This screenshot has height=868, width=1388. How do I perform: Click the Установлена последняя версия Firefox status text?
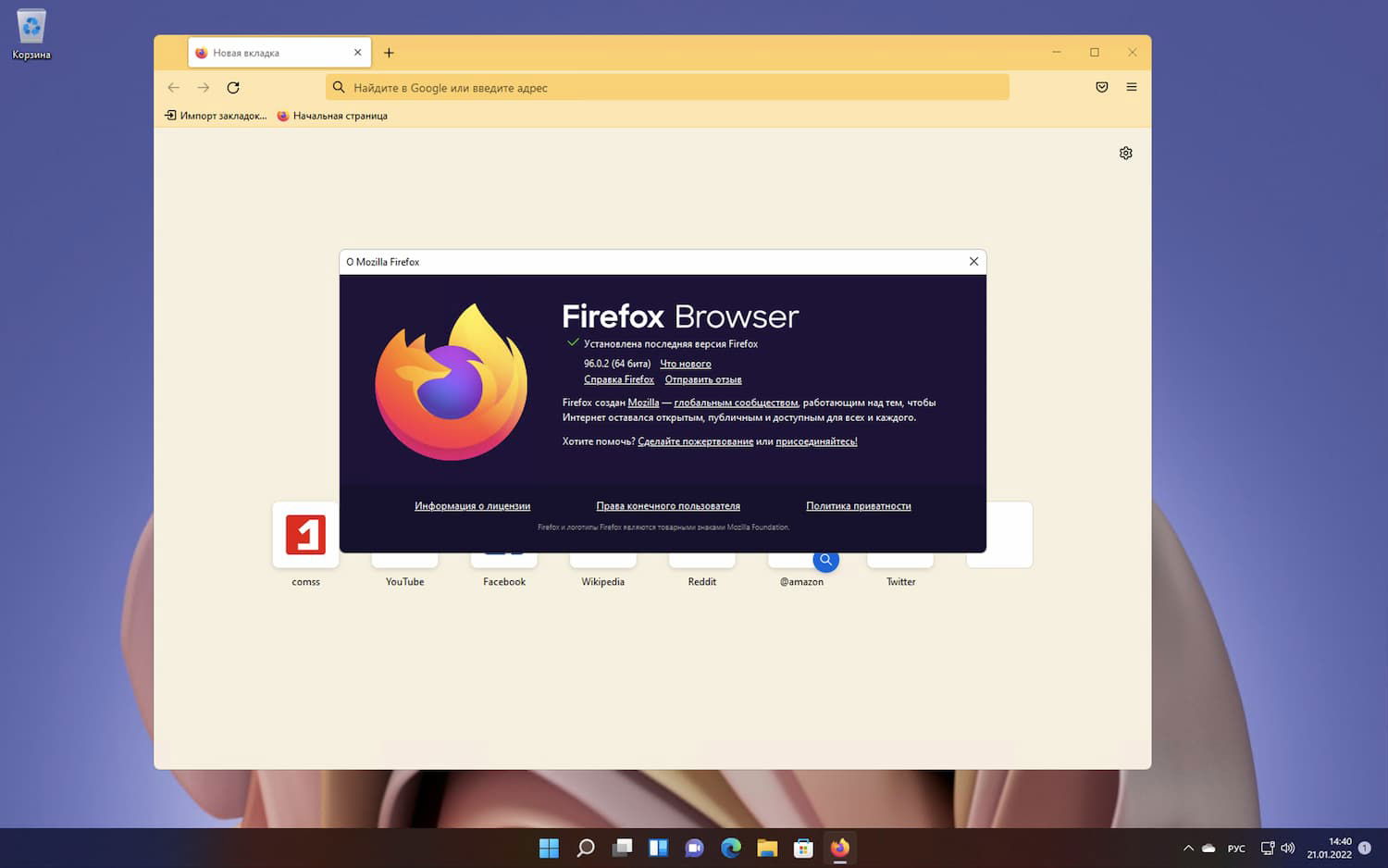click(x=671, y=344)
